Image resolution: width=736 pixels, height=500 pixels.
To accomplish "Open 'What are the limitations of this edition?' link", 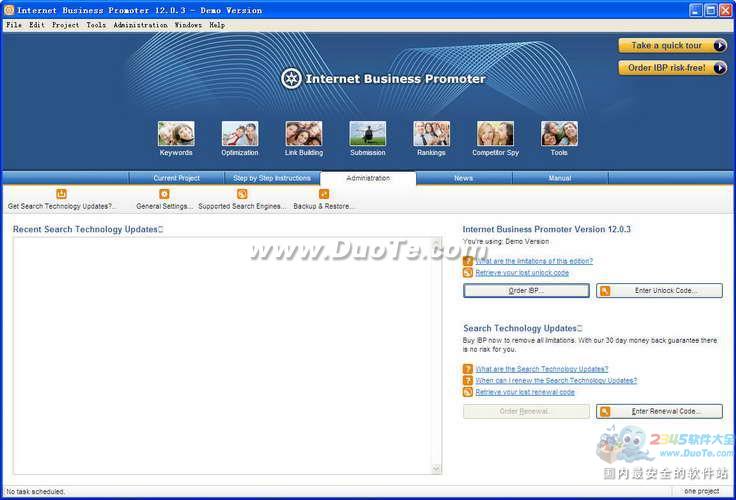I will pyautogui.click(x=534, y=261).
